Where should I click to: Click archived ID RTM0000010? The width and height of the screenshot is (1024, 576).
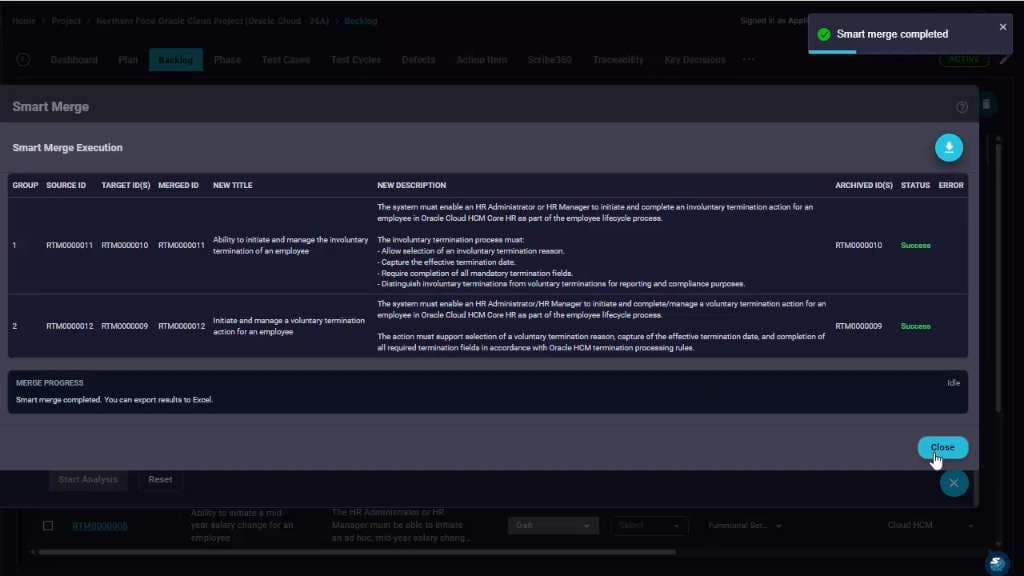858,246
